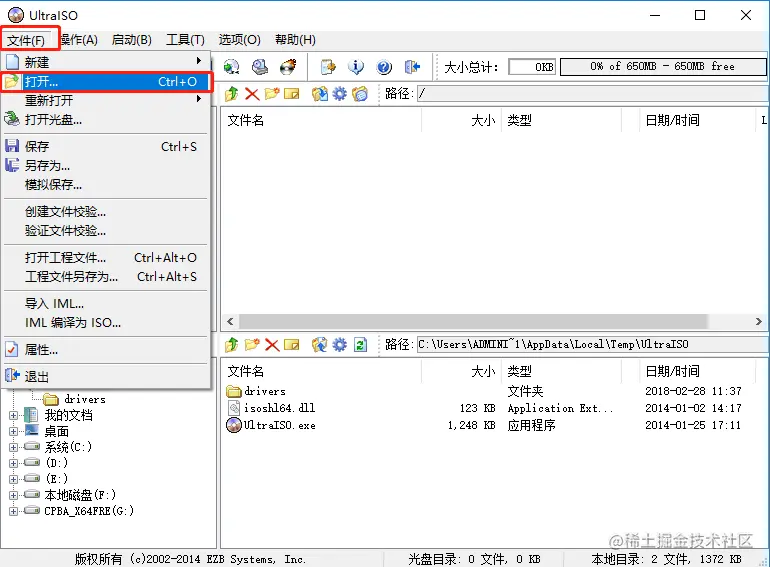Click the burn CD/DVD image flame icon
The width and height of the screenshot is (770, 567).
[x=288, y=66]
